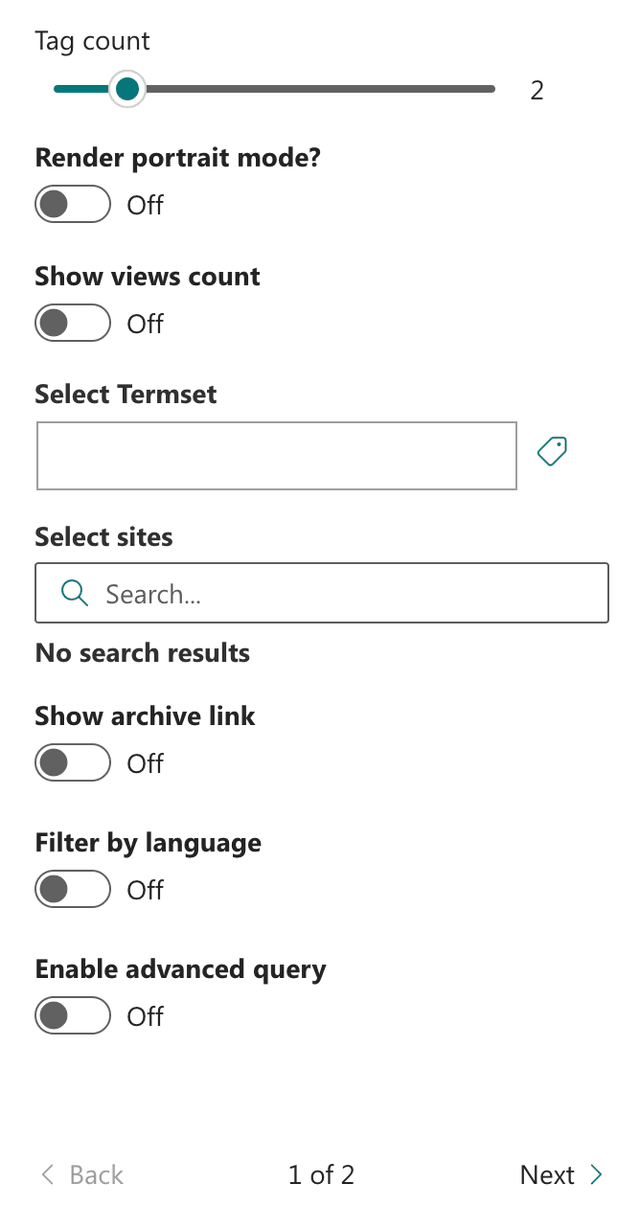Image resolution: width=640 pixels, height=1224 pixels.
Task: Click the page indicator showing 1 of 2
Action: (320, 1175)
